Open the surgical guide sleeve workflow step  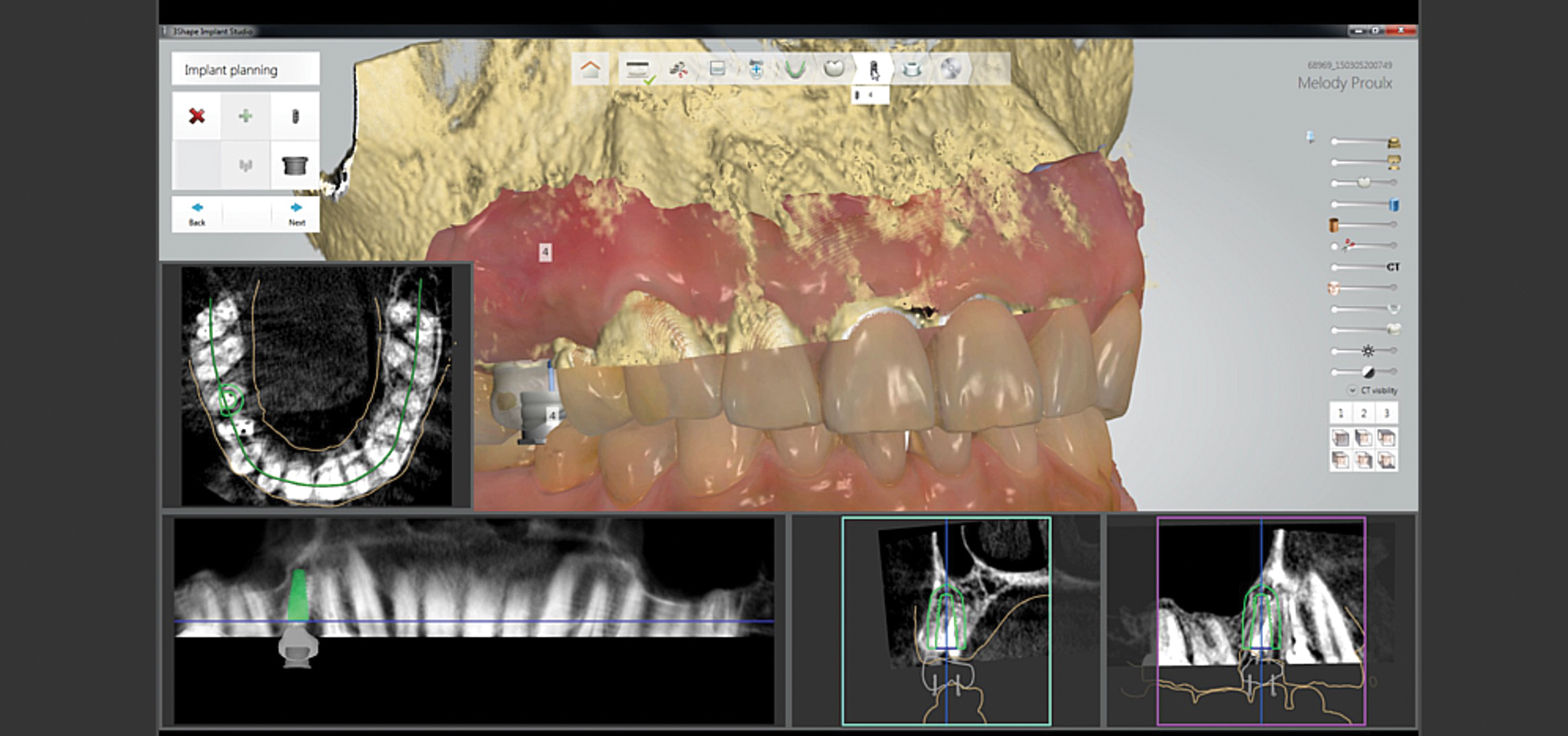[x=911, y=69]
